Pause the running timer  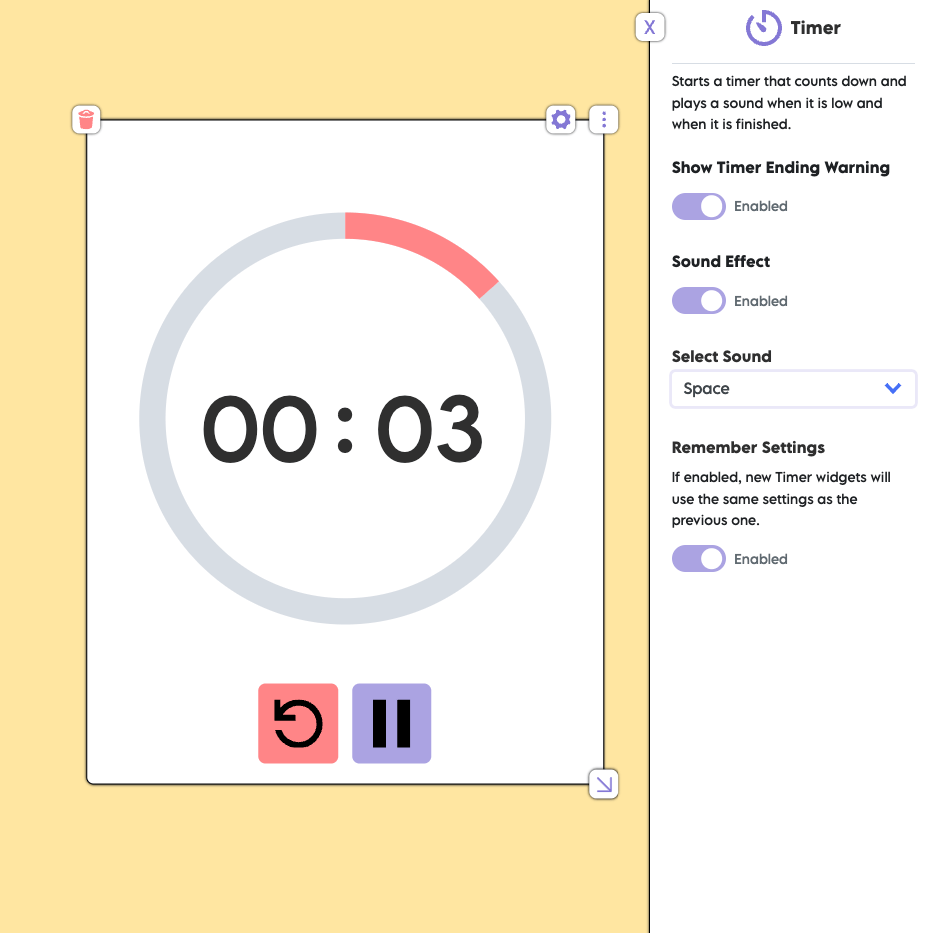click(391, 722)
